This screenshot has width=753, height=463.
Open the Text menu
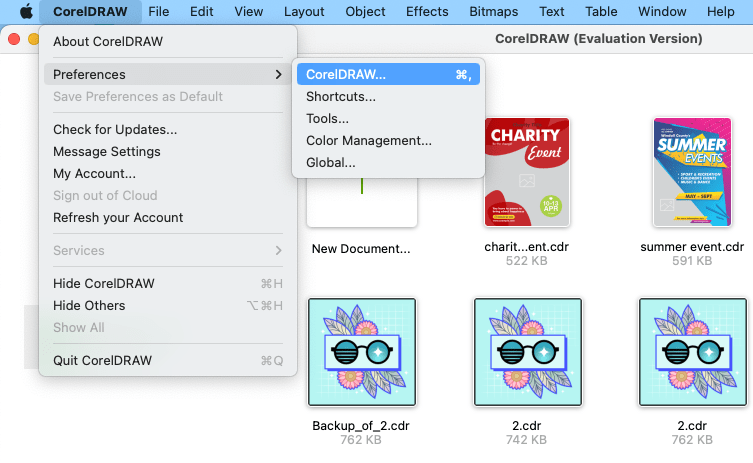click(551, 12)
